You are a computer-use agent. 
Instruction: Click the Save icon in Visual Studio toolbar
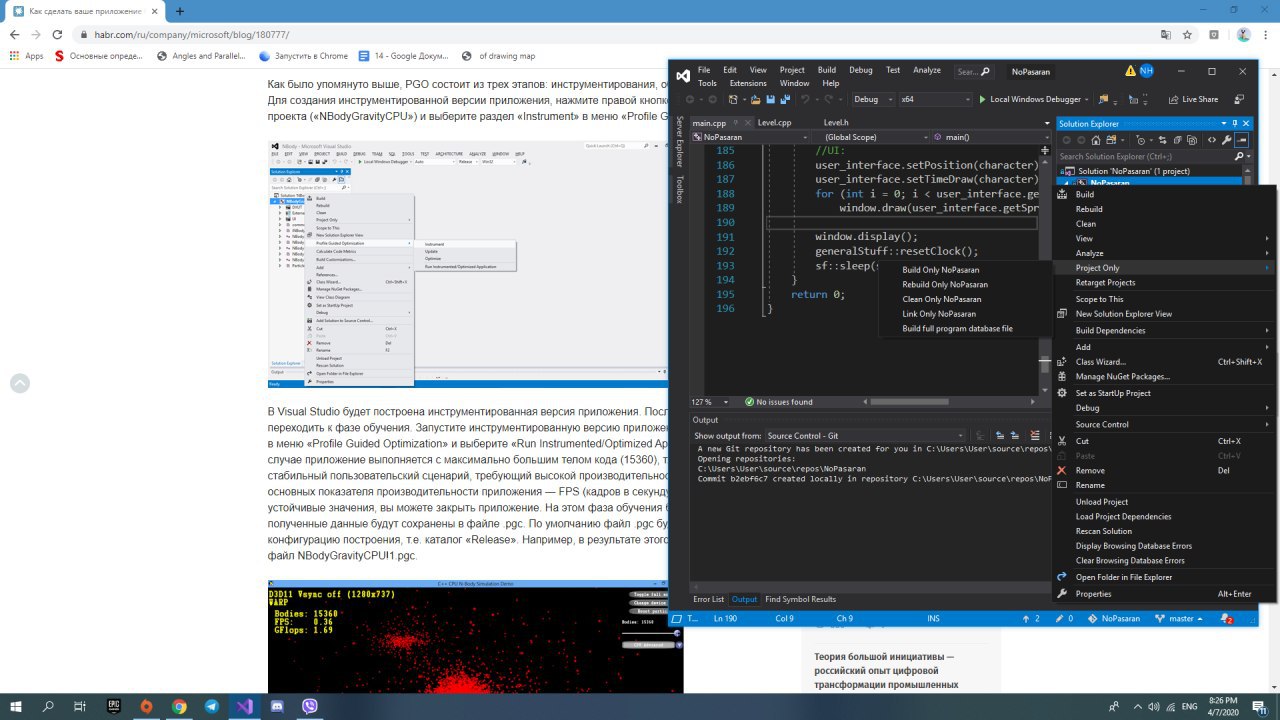(771, 100)
